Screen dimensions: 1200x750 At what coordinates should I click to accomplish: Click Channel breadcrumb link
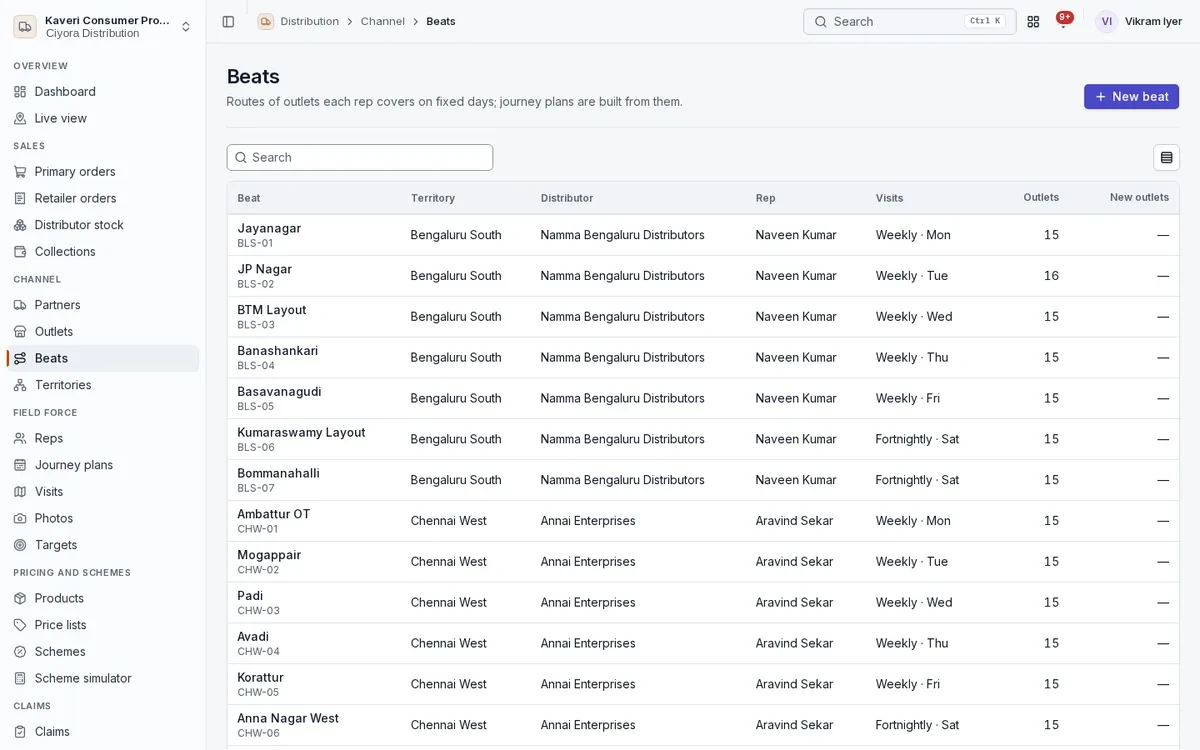[x=383, y=21]
